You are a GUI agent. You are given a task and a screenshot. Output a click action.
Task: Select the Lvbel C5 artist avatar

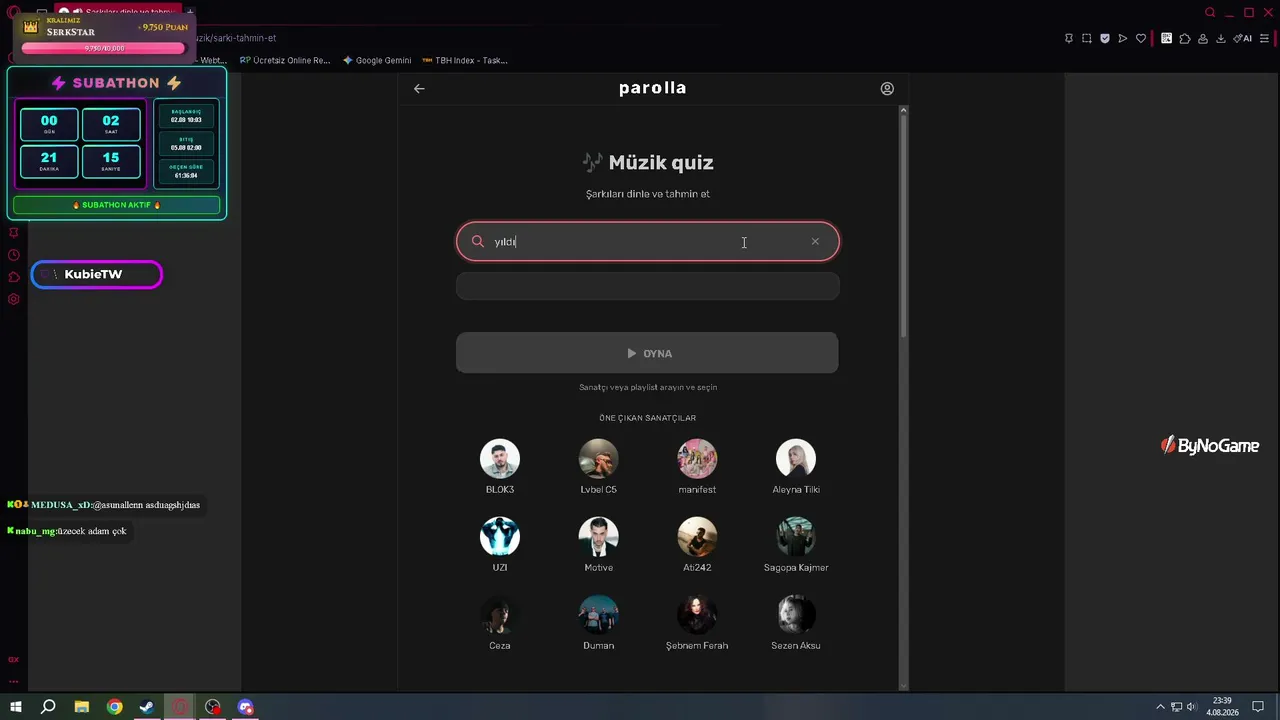coord(599,459)
